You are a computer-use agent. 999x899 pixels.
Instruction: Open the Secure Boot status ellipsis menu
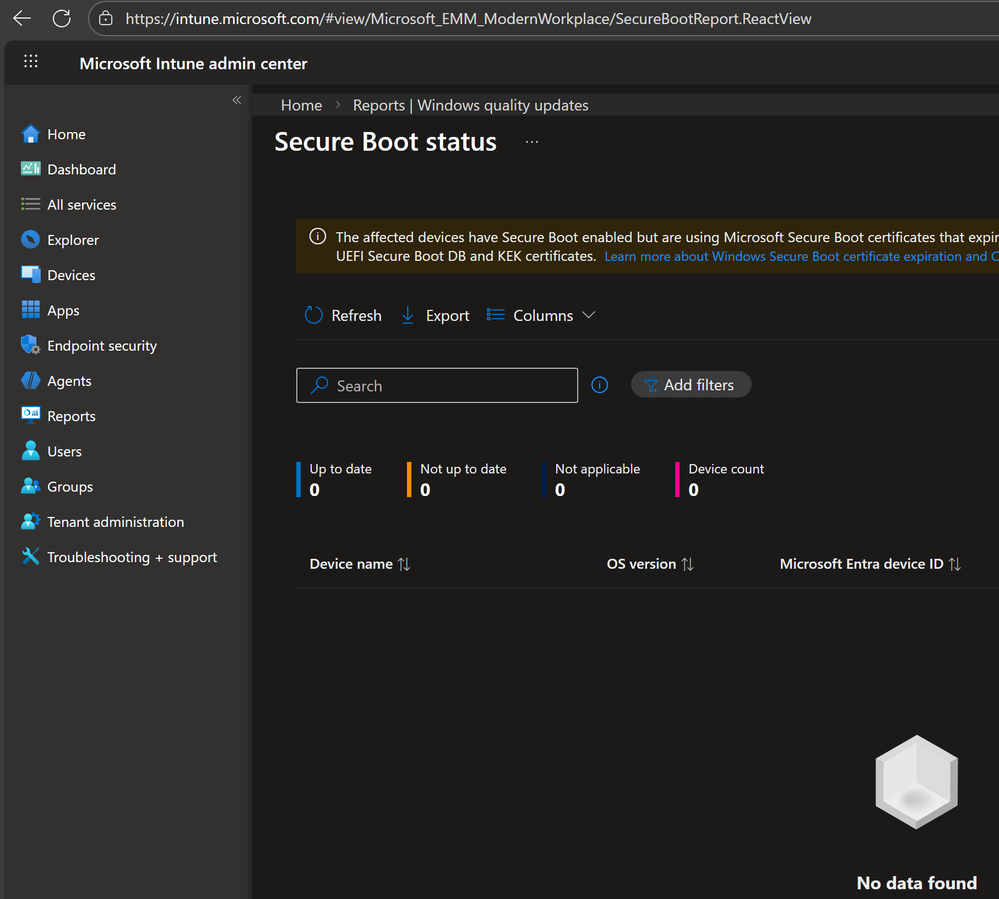pyautogui.click(x=532, y=142)
